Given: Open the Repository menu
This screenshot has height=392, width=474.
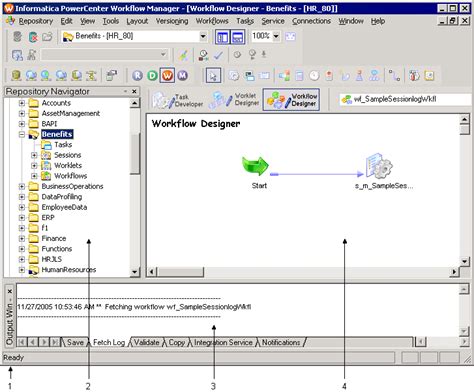Looking at the screenshot, I should point(36,21).
